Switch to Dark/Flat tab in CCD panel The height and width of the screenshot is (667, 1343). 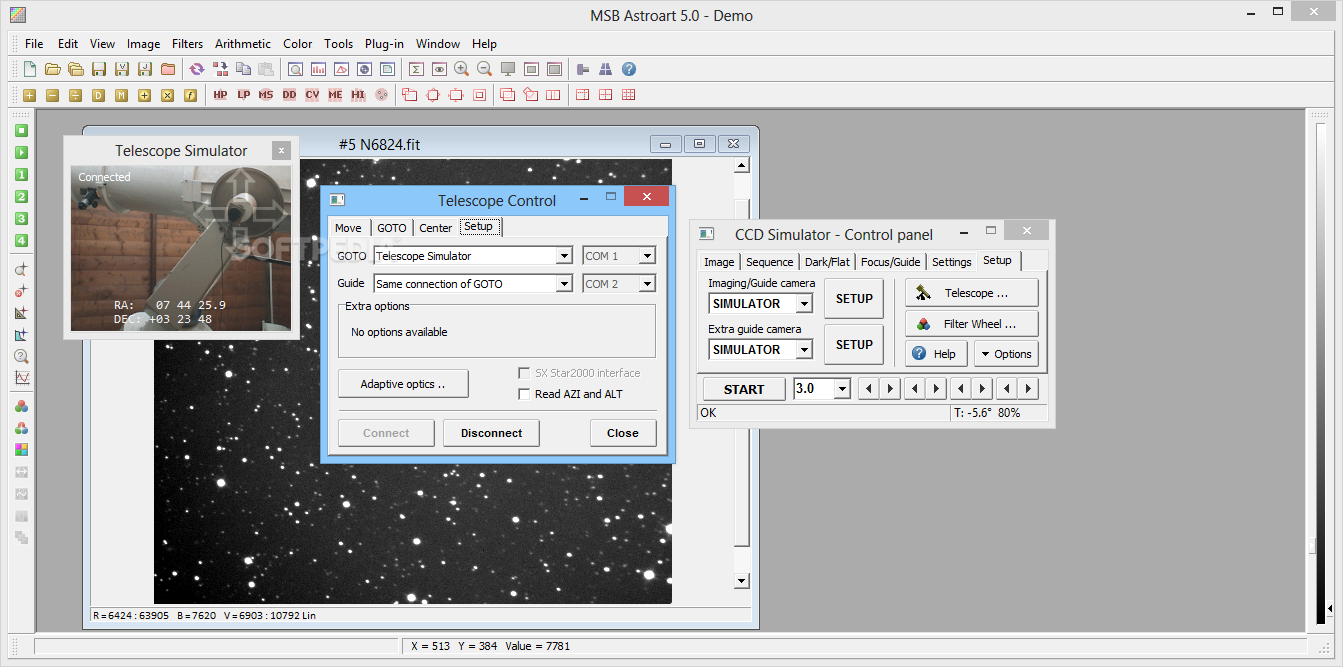tap(827, 262)
